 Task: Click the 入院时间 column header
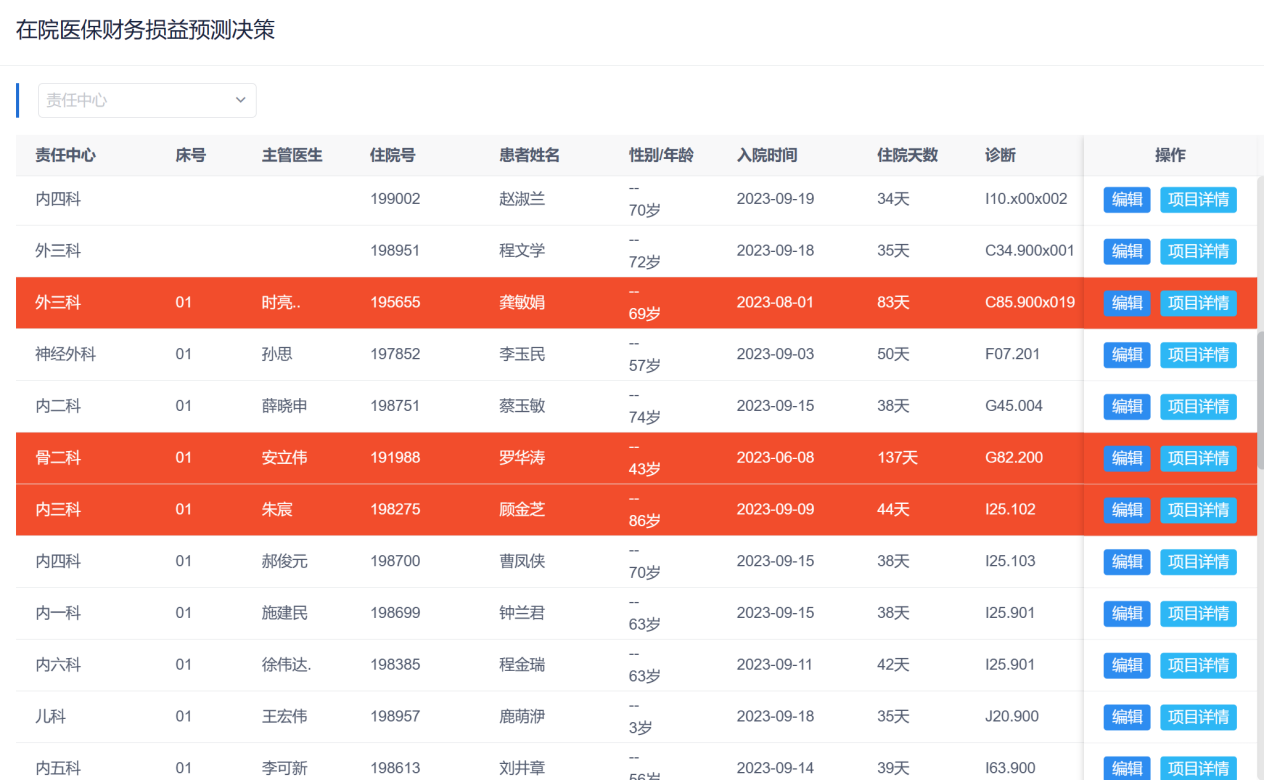click(x=767, y=155)
